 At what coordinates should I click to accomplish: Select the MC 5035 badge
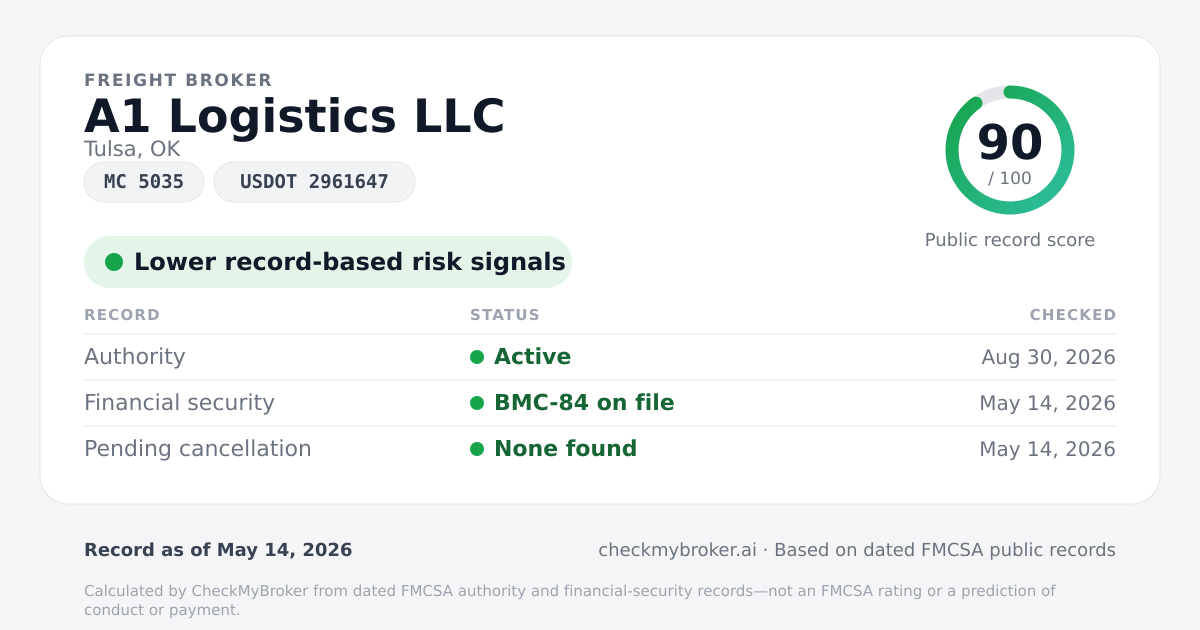[144, 182]
